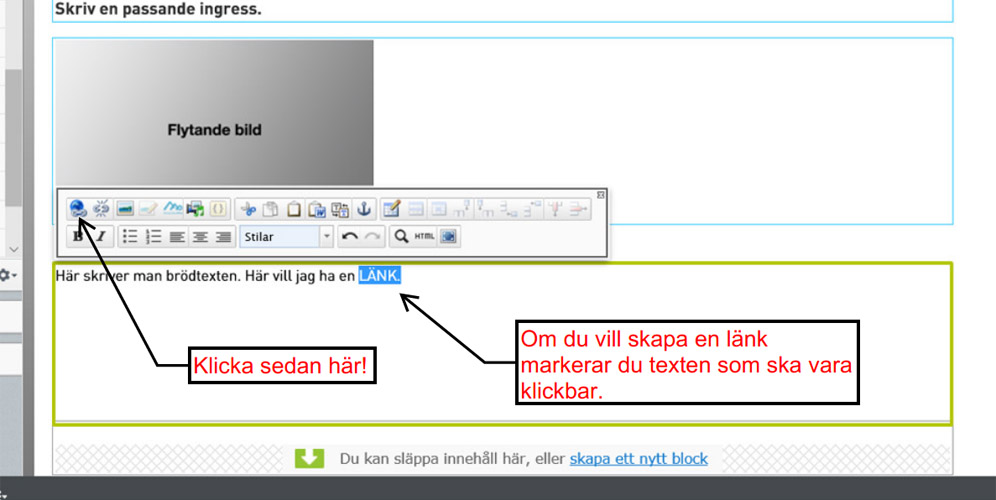Viewport: 996px width, 500px height.
Task: Click the left panel scrollbar down arrow
Action: pos(14,250)
